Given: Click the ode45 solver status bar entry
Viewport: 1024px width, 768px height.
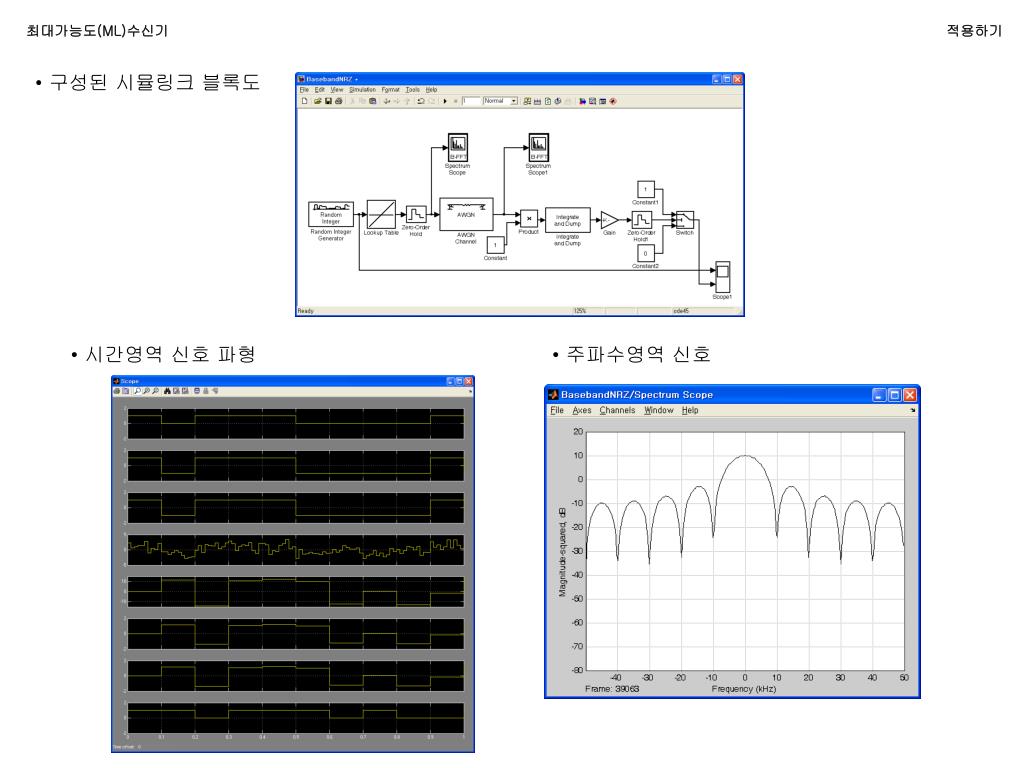Looking at the screenshot, I should click(681, 311).
